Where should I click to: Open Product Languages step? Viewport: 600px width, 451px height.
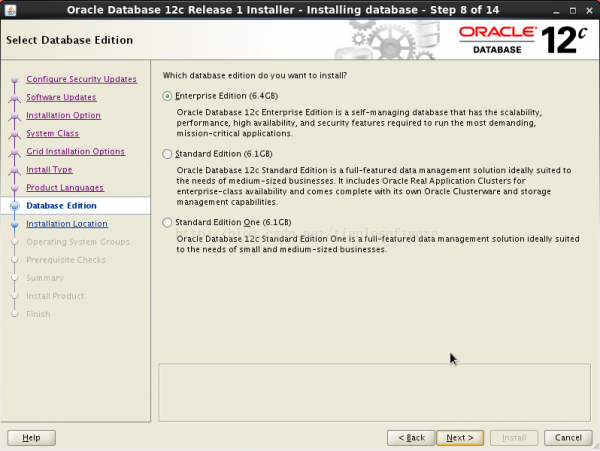[x=65, y=188]
